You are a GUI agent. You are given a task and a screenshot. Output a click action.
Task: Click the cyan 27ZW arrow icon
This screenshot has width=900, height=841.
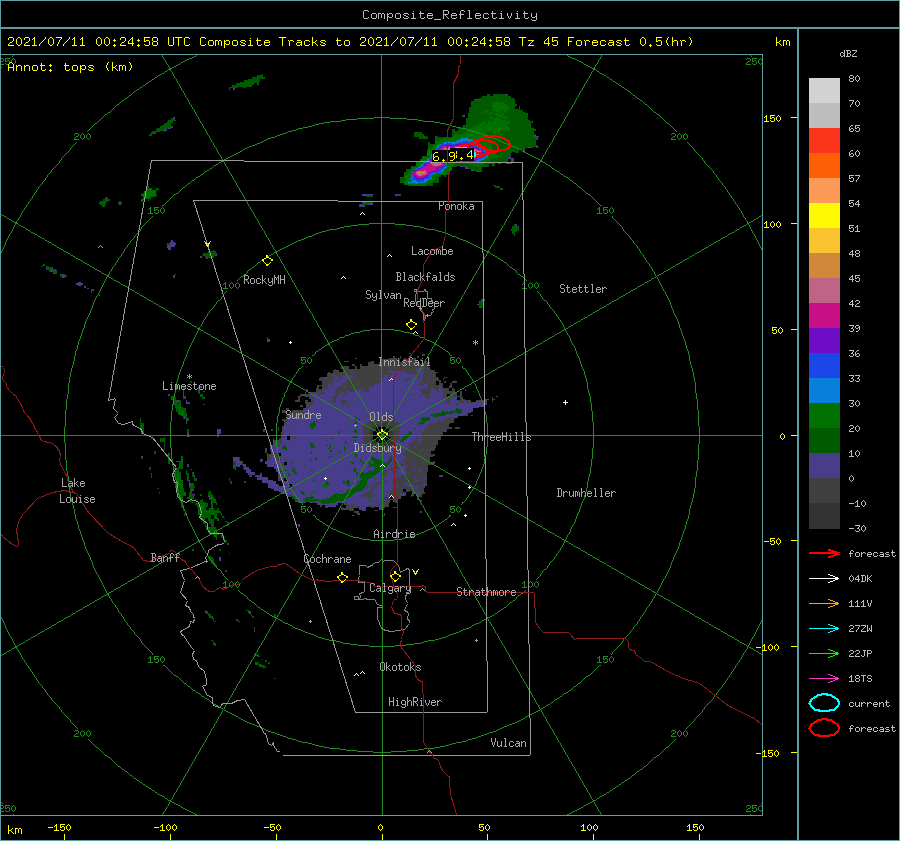click(x=824, y=629)
